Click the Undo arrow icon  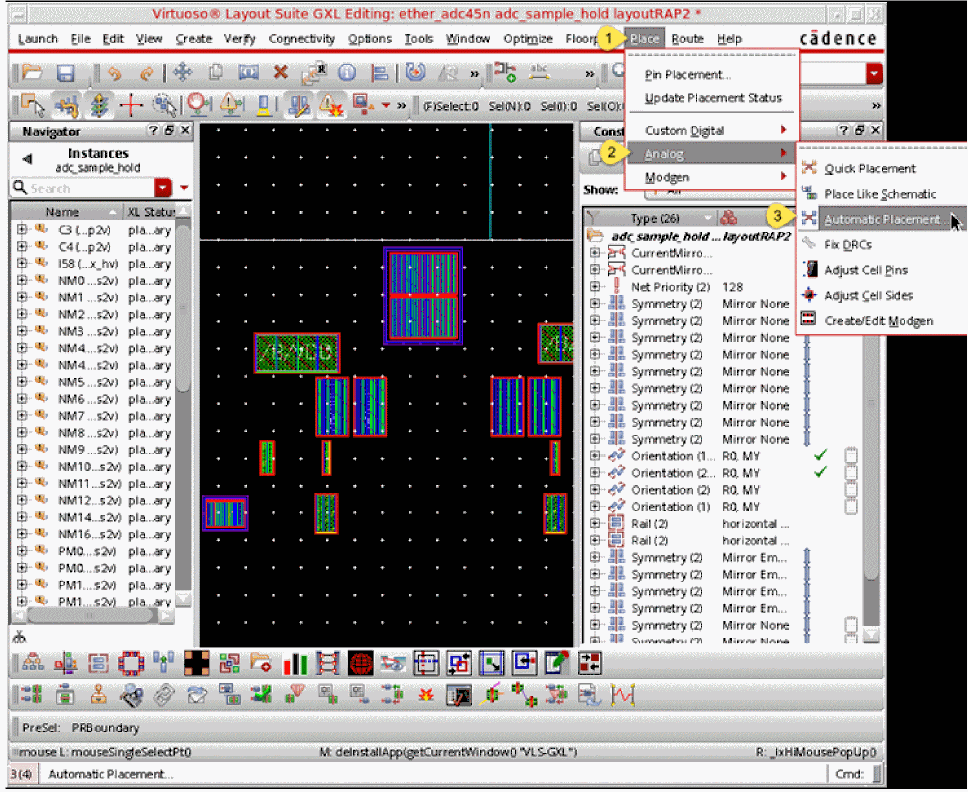coord(115,73)
